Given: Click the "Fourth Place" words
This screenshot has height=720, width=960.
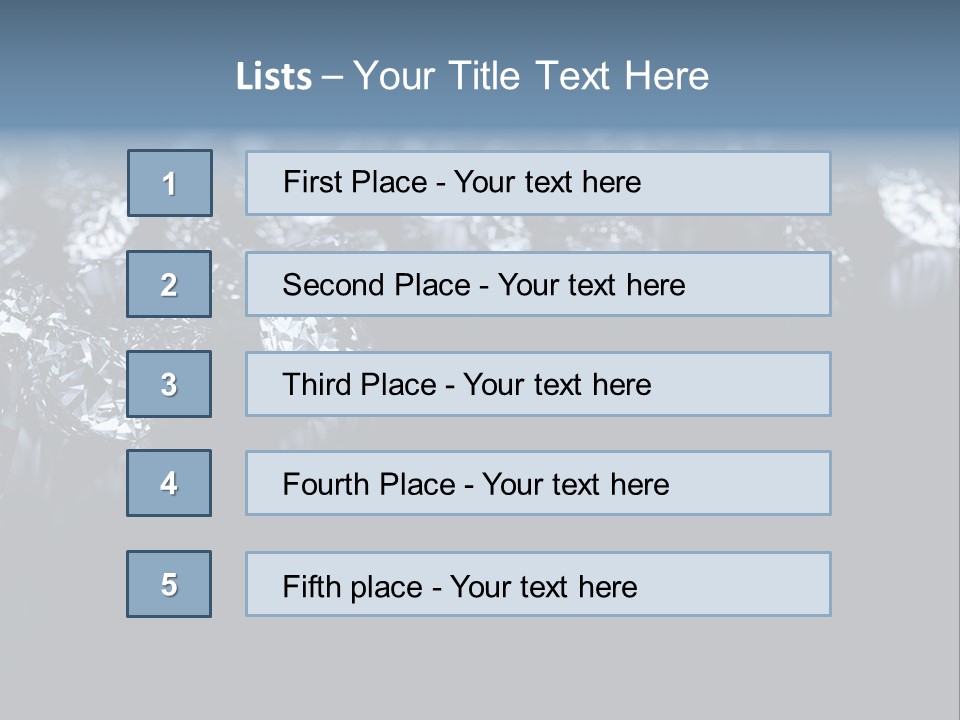Looking at the screenshot, I should (x=369, y=485).
